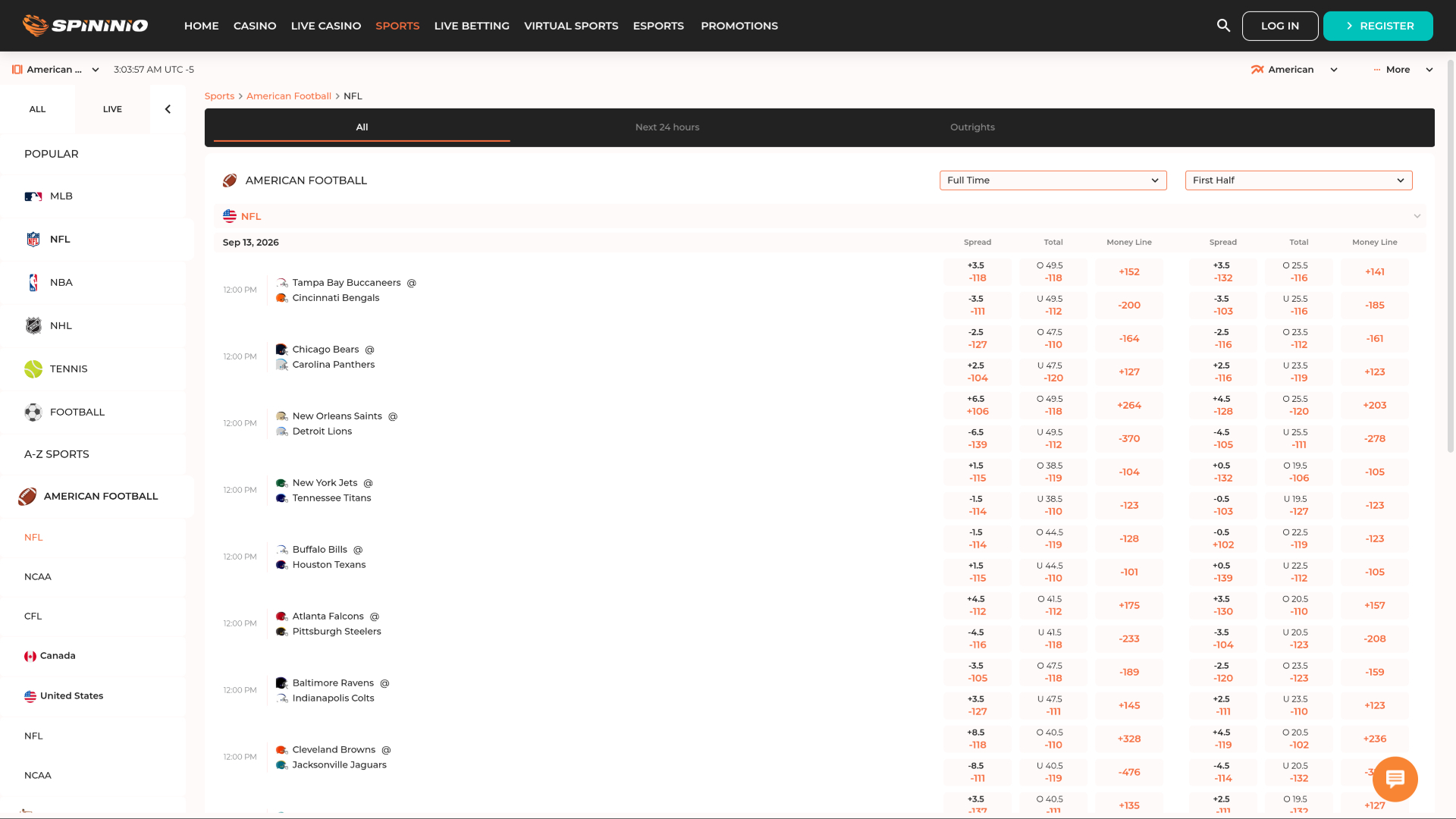Open the live chat bubble icon
Image resolution: width=1456 pixels, height=819 pixels.
click(1395, 779)
